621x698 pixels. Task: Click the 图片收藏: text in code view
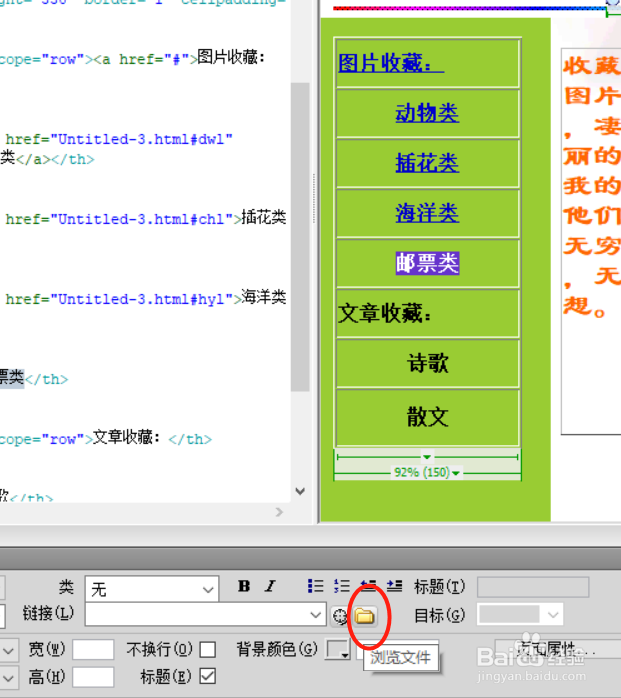[231, 57]
